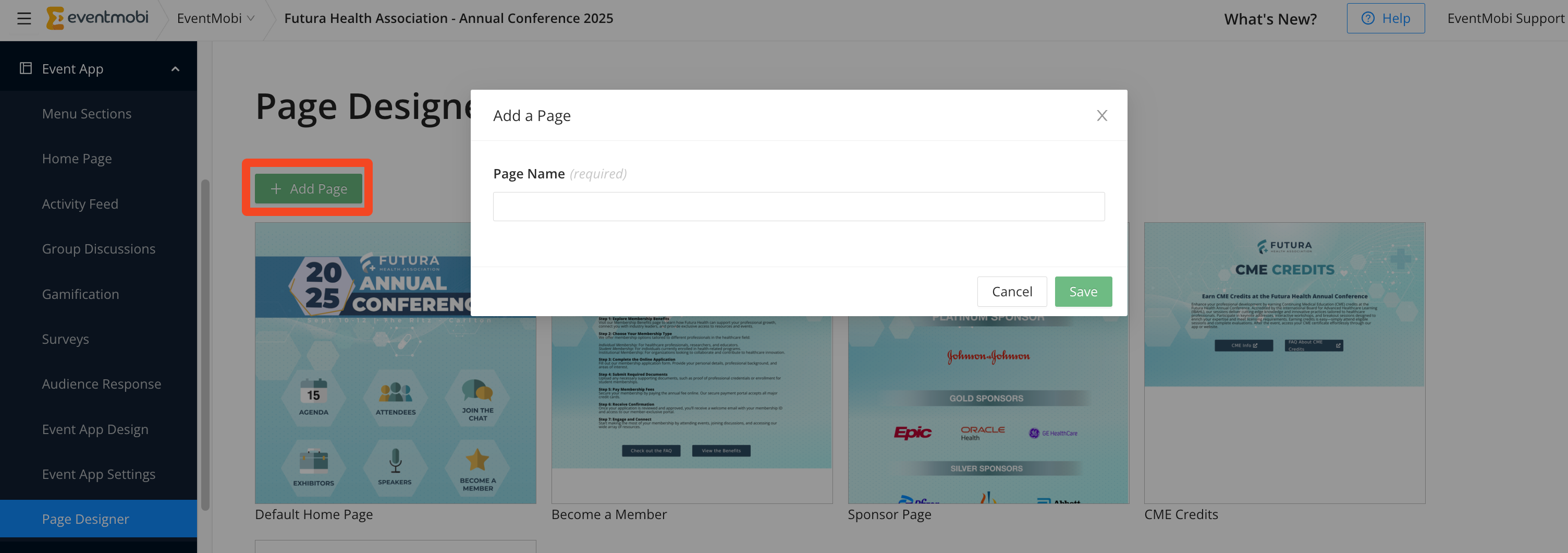The height and width of the screenshot is (553, 1568).
Task: Close the Add a Page dialog
Action: click(1102, 115)
